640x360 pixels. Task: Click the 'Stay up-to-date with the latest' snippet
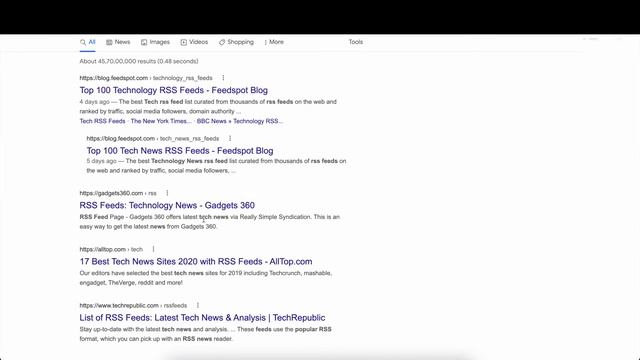pyautogui.click(x=205, y=334)
